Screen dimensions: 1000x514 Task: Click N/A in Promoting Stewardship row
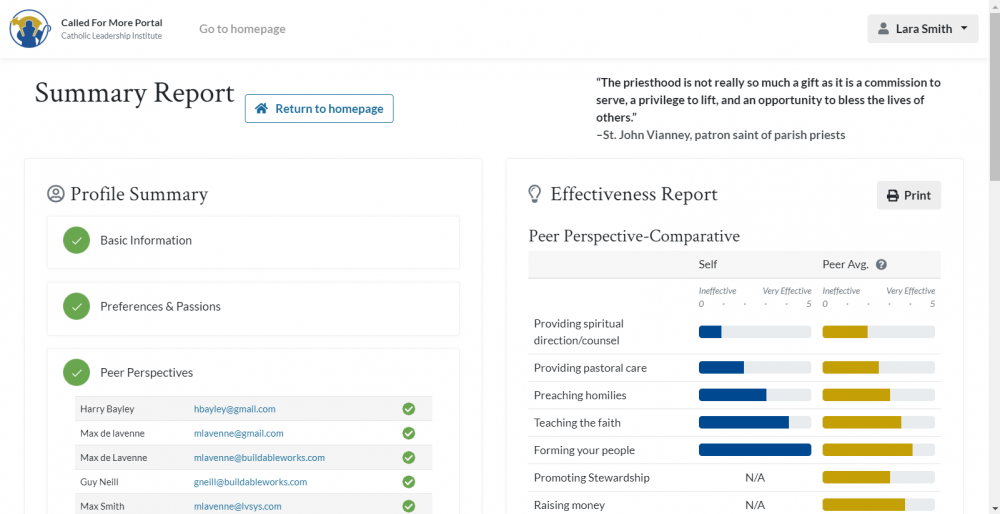[755, 478]
